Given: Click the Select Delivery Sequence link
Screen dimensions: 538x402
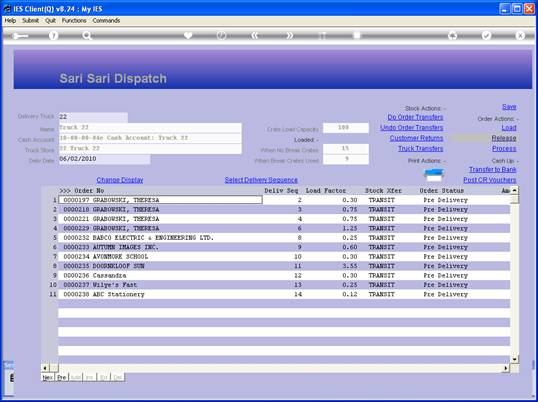Looking at the screenshot, I should coord(261,180).
